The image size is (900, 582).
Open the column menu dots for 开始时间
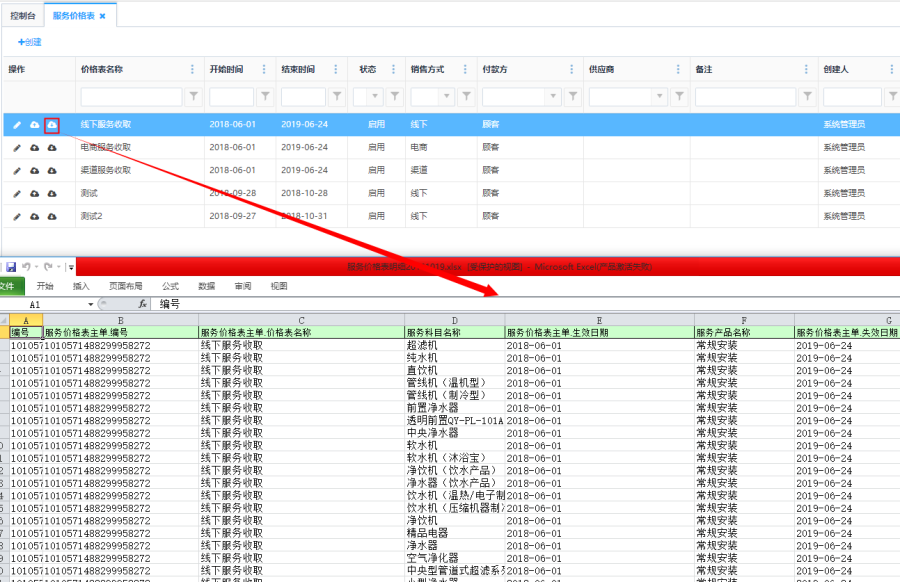coord(265,70)
